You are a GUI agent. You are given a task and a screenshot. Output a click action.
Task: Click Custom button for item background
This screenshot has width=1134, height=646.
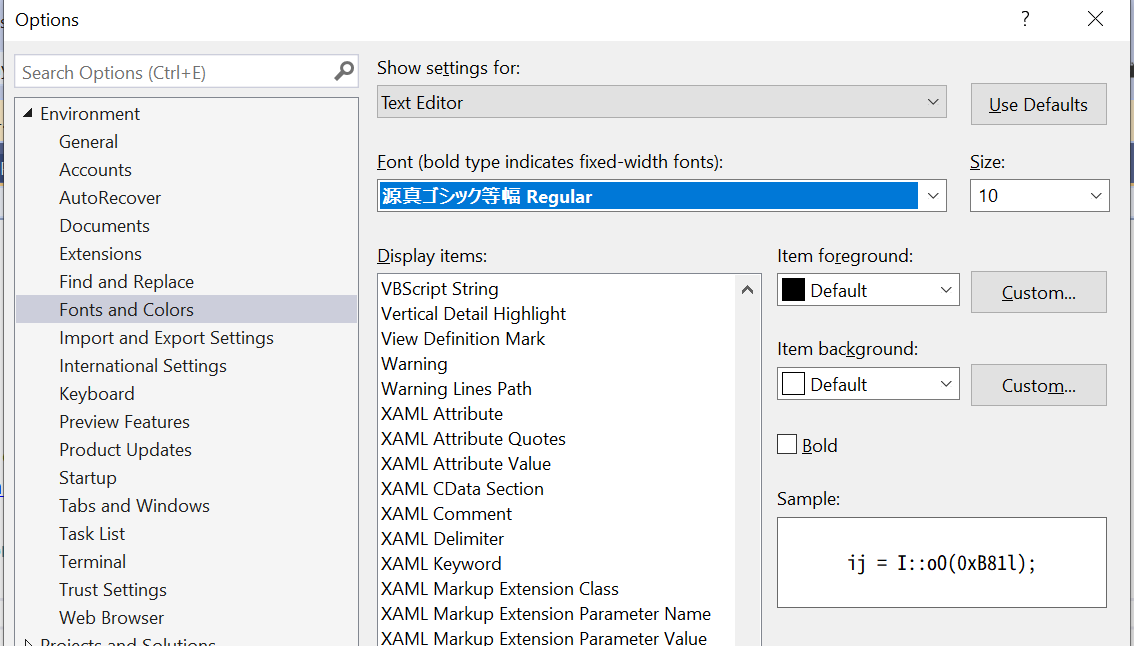point(1038,385)
